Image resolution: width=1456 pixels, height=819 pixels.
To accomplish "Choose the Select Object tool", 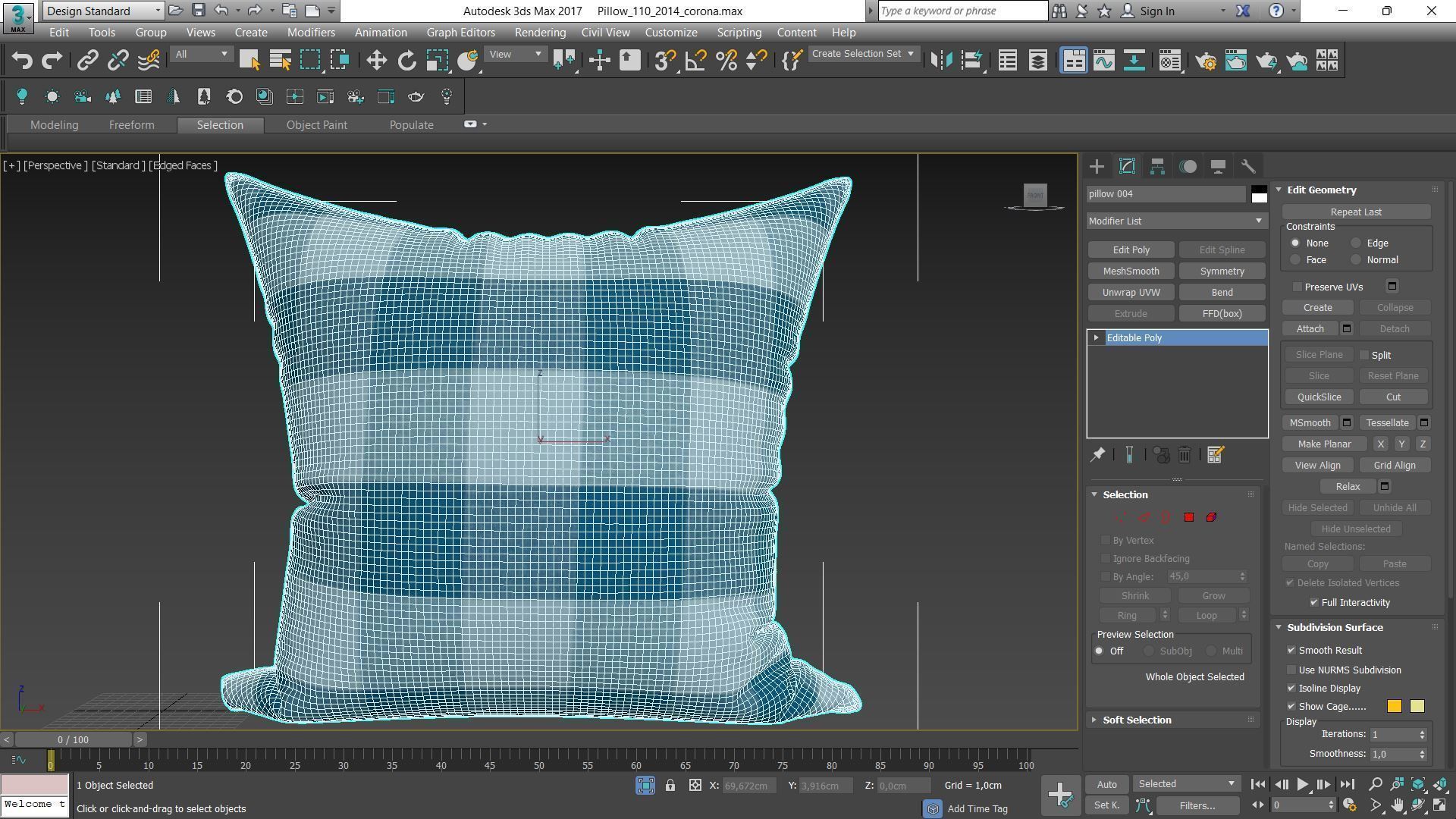I will tap(249, 61).
